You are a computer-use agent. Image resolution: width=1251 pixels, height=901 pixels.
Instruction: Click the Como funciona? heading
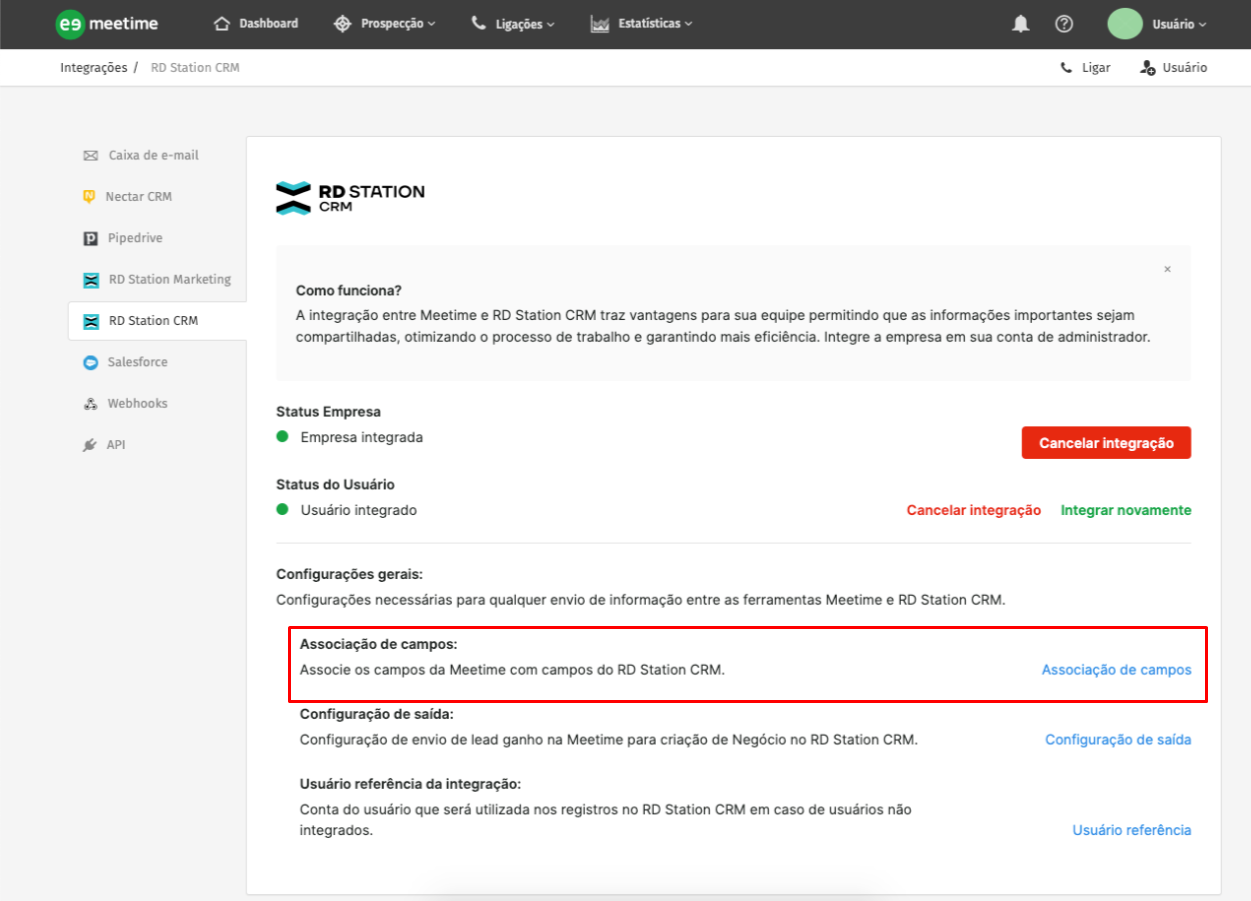(349, 291)
